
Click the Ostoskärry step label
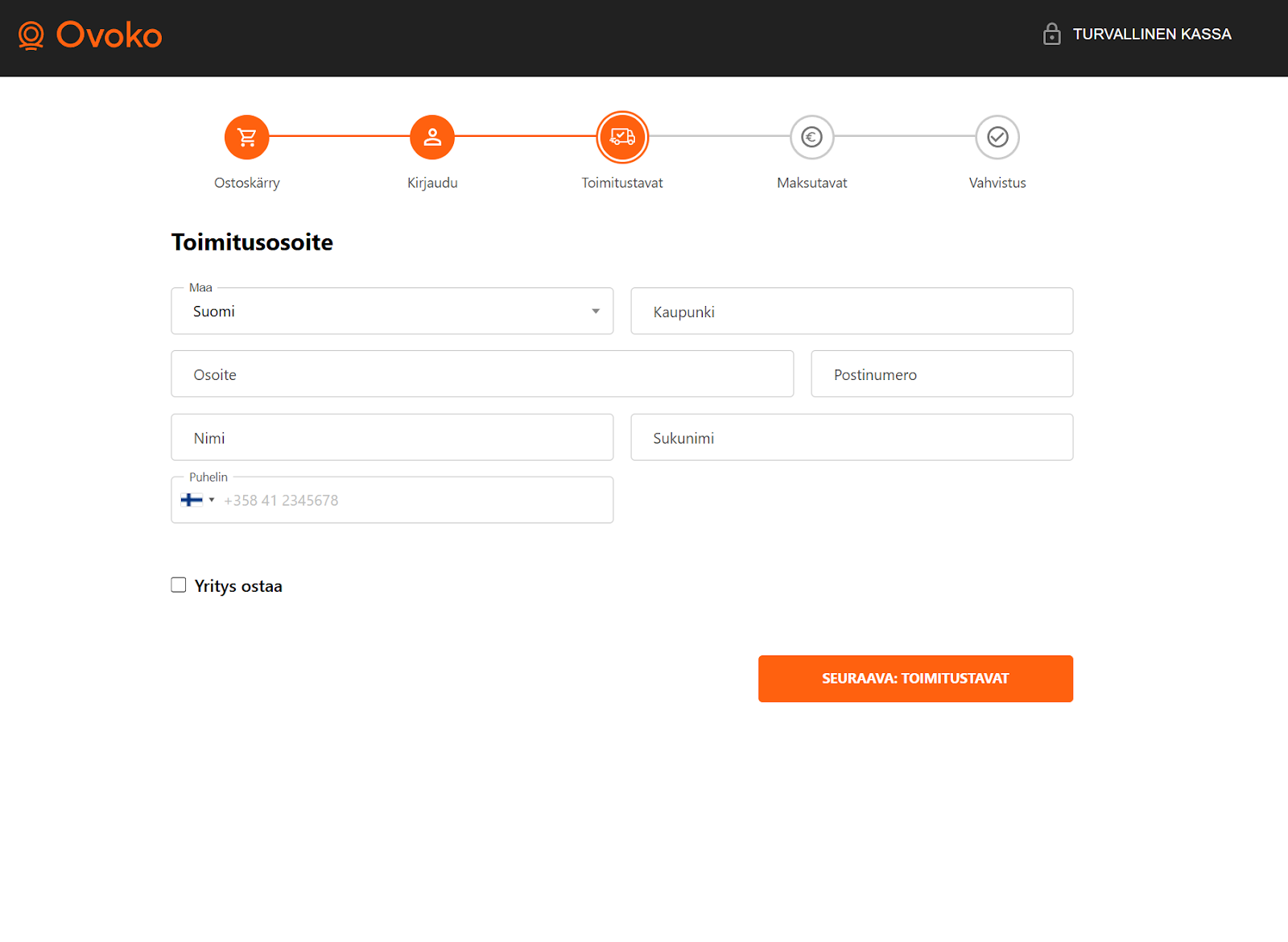247,183
